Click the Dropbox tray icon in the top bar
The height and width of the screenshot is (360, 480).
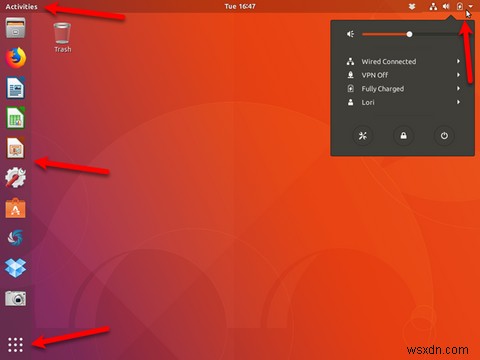coord(412,6)
